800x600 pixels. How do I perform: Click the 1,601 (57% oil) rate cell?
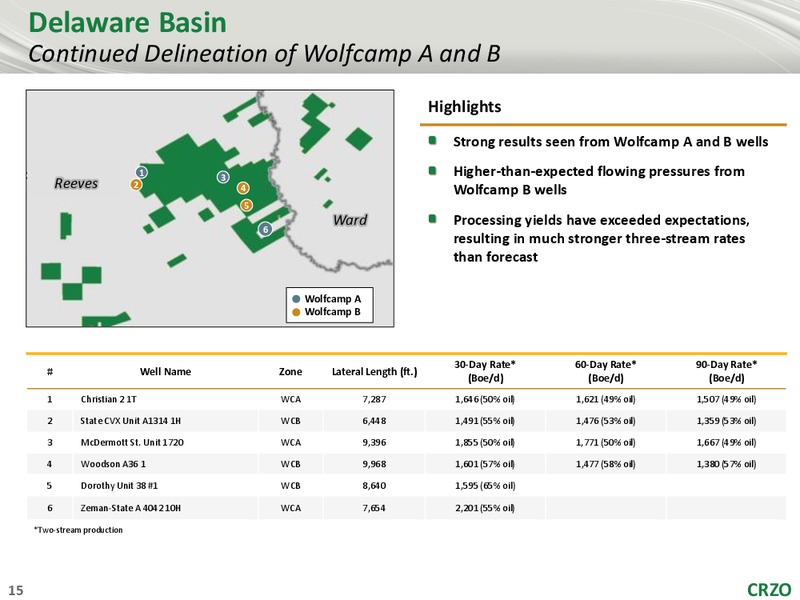[x=485, y=464]
